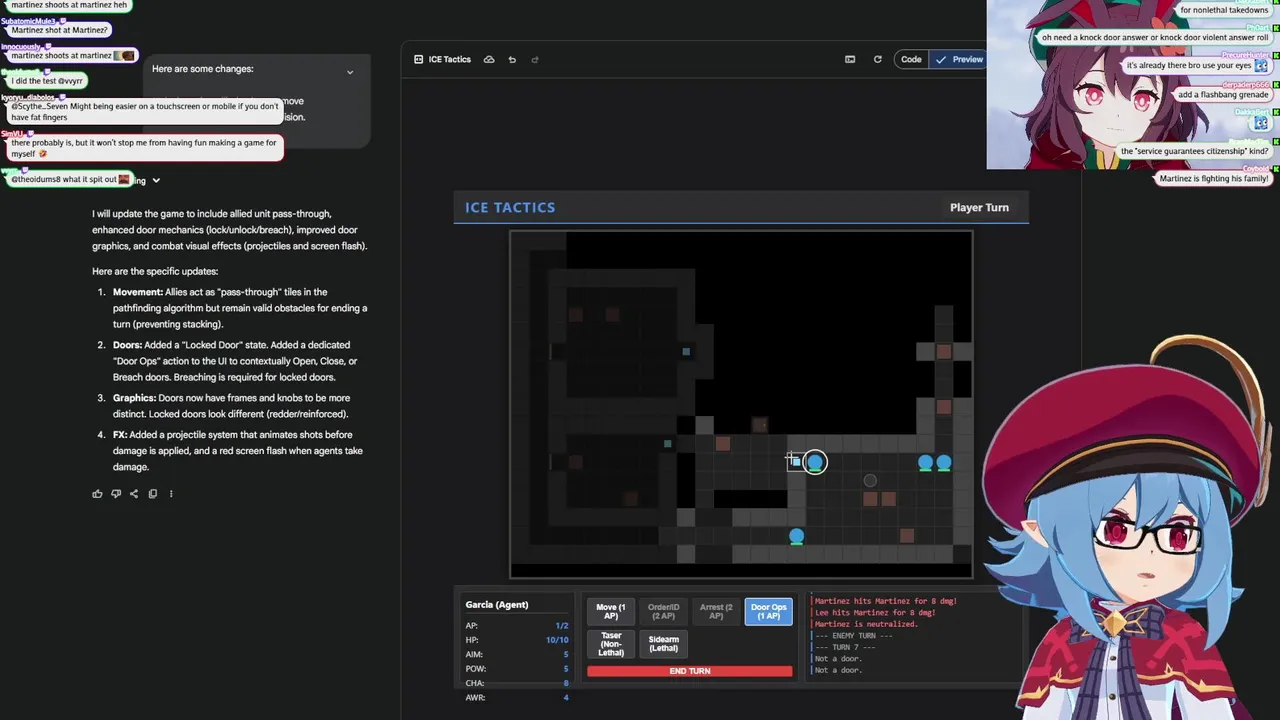The width and height of the screenshot is (1280, 720).
Task: Switch to the Code view
Action: pos(911,59)
